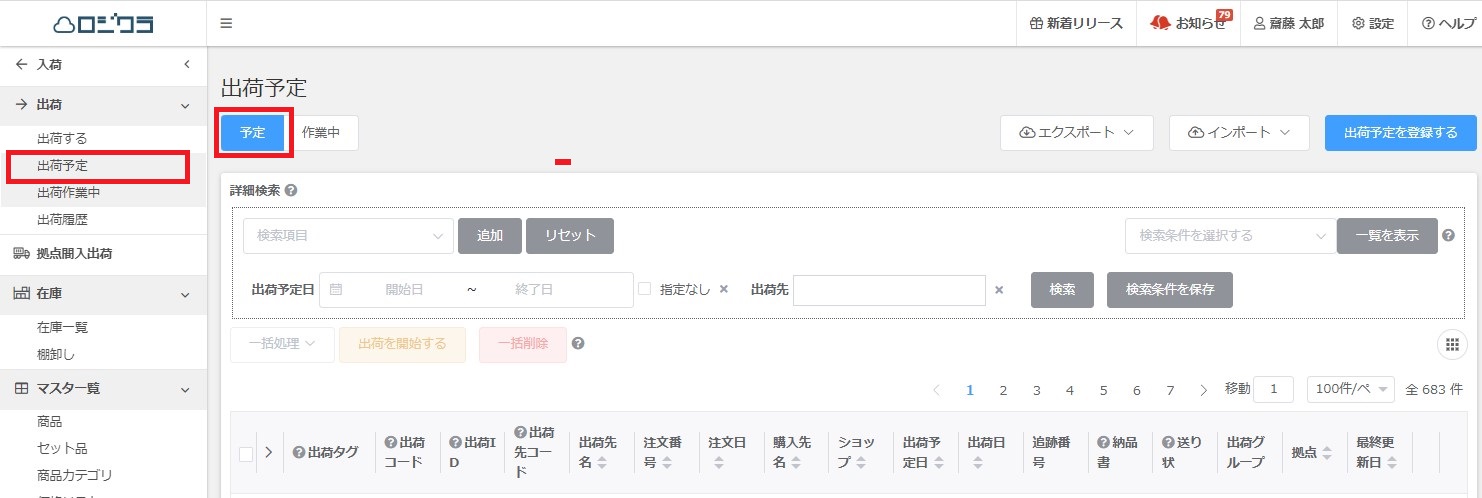Open 出荷作業中 in sidebar
Image resolution: width=1482 pixels, height=498 pixels.
pos(68,193)
